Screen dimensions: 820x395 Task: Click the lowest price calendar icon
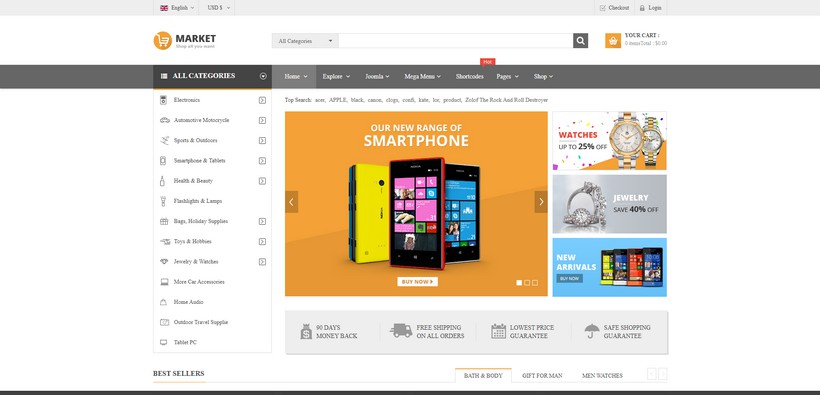pos(498,331)
